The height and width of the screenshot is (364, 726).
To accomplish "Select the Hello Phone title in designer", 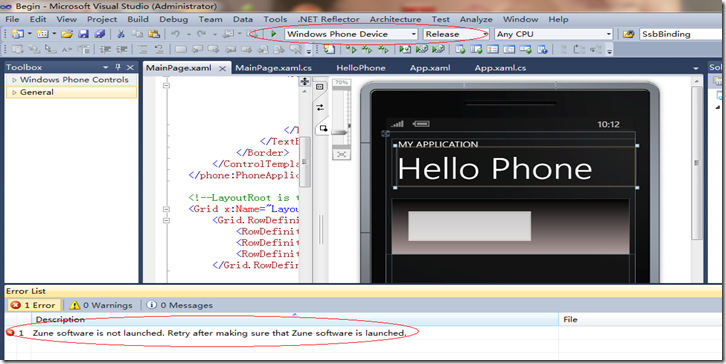I will click(494, 168).
